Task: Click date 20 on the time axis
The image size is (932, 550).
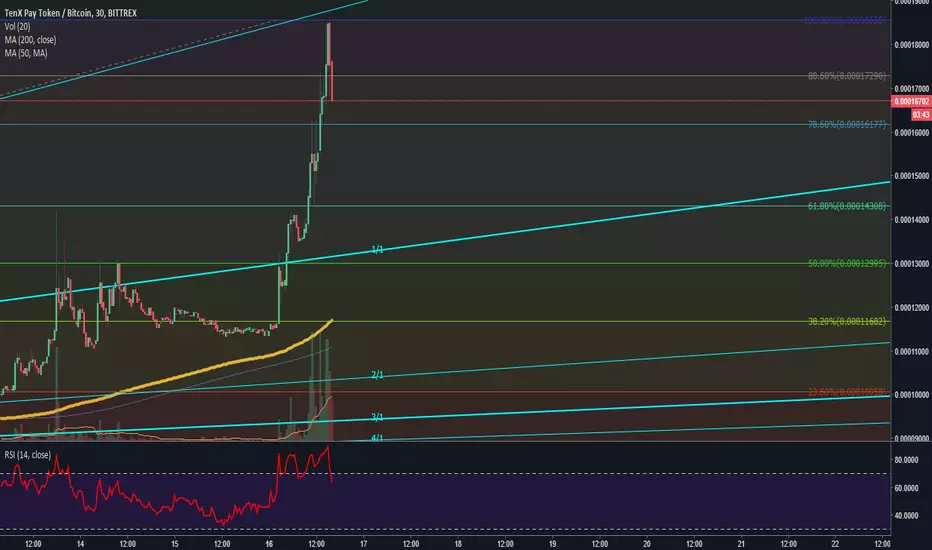Action: (647, 543)
